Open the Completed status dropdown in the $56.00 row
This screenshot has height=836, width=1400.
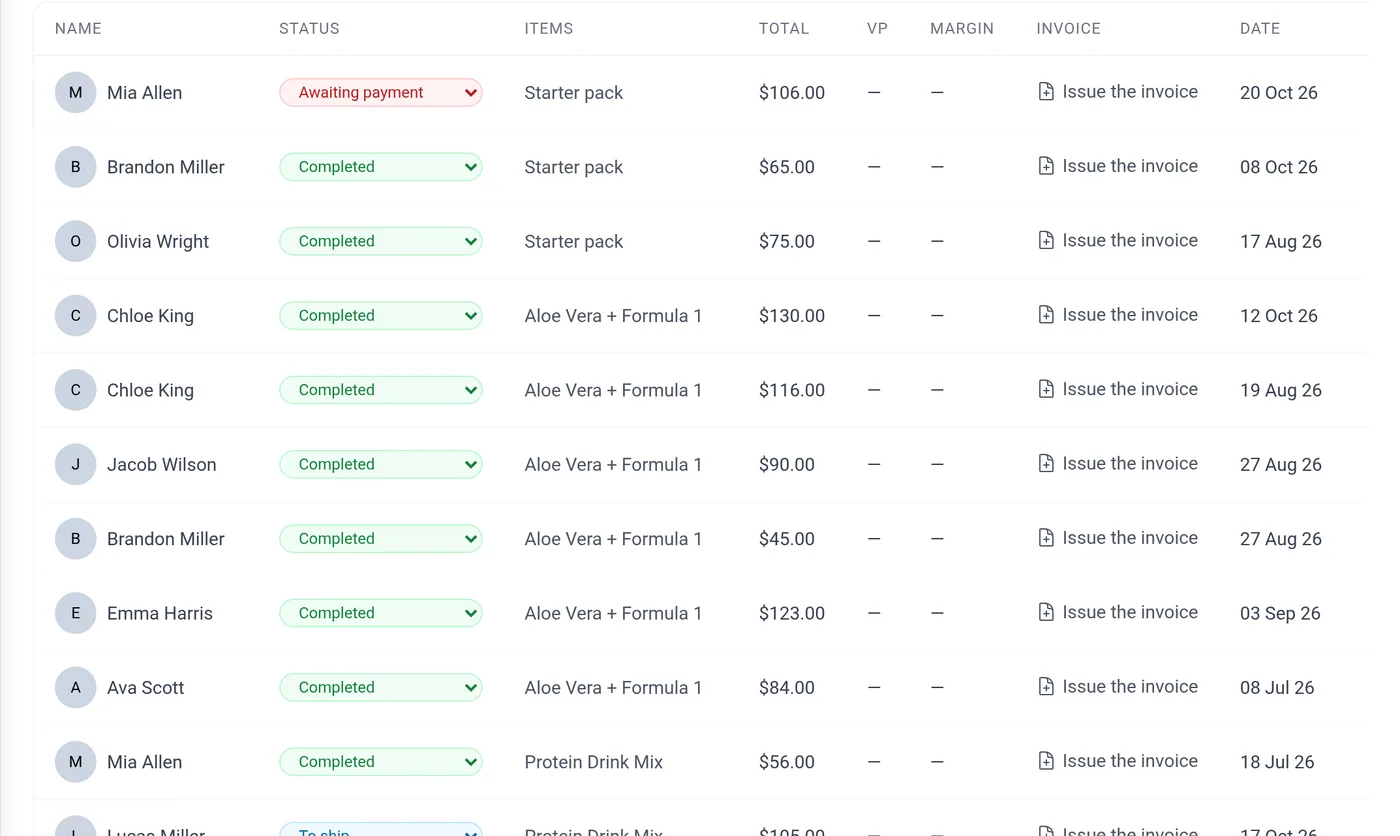coord(381,762)
